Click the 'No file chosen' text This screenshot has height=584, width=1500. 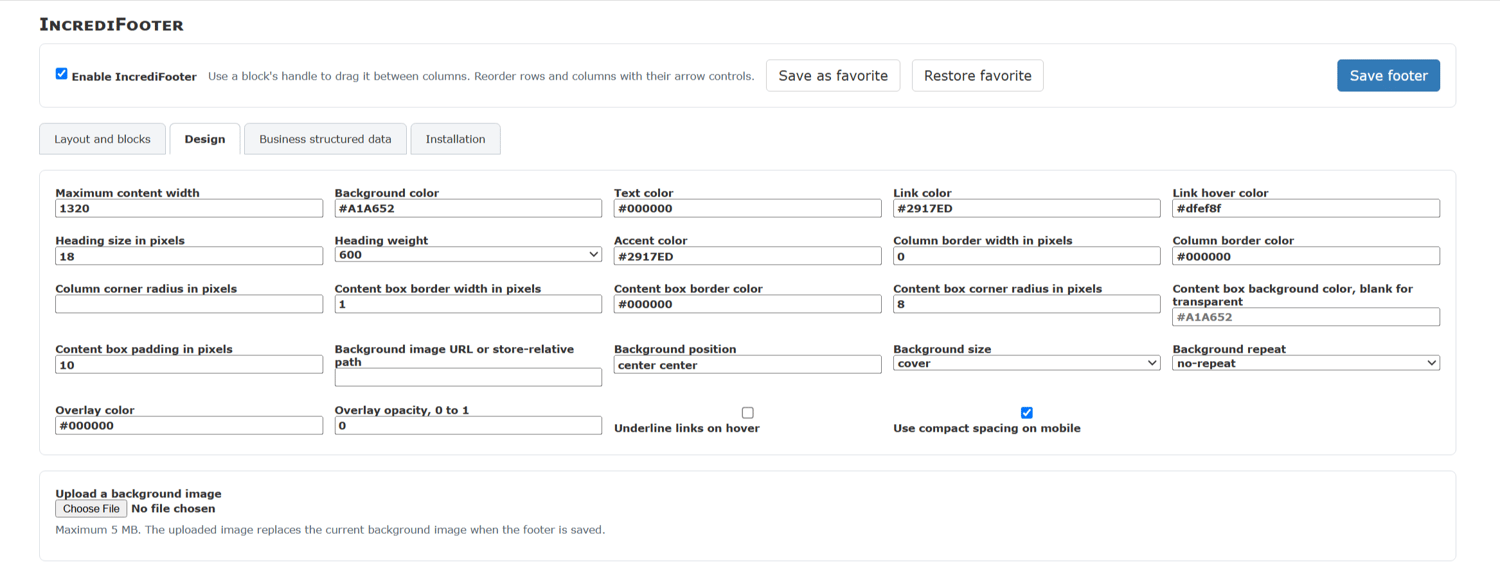173,509
